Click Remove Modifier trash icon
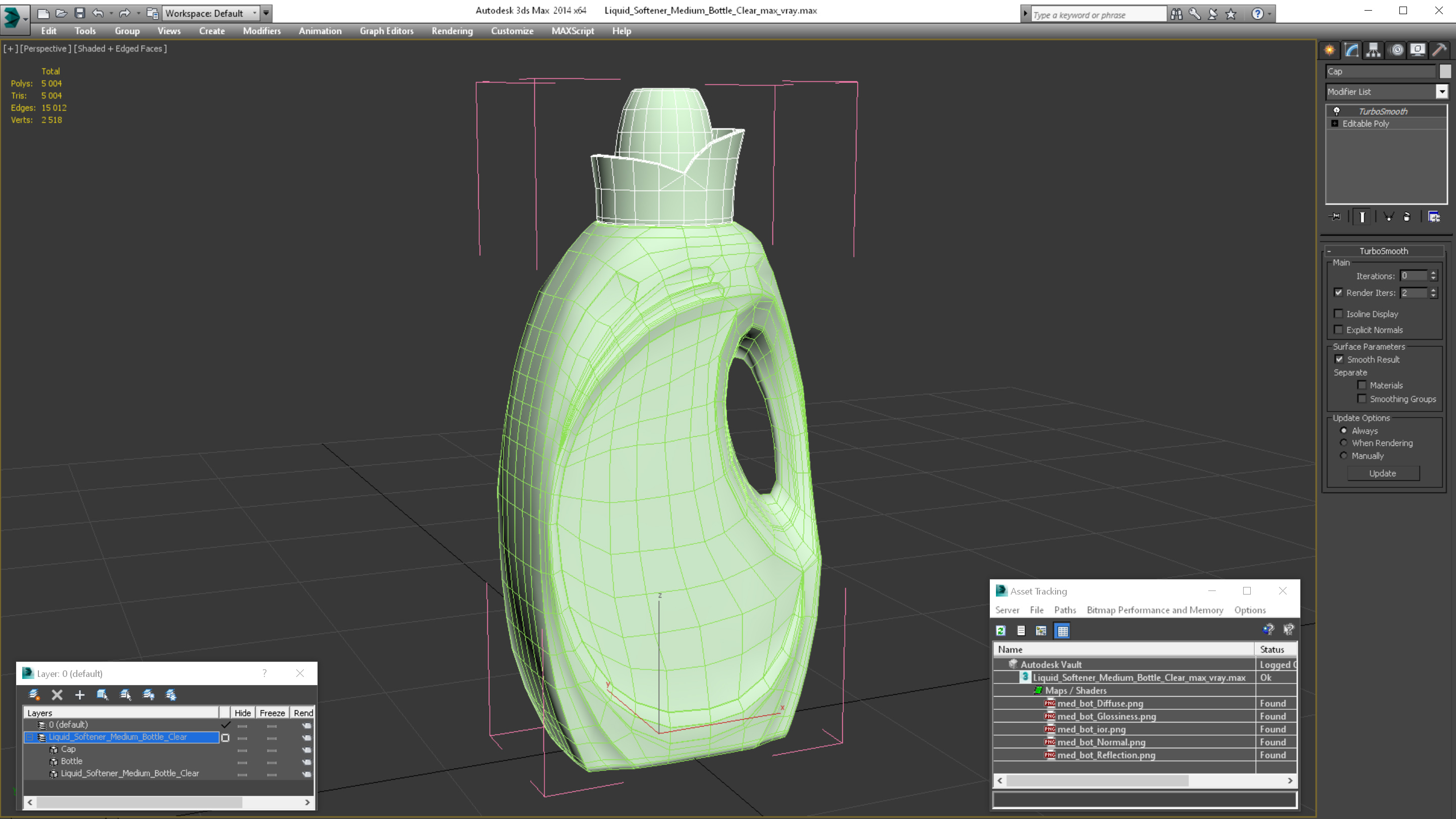1456x819 pixels. (1407, 217)
